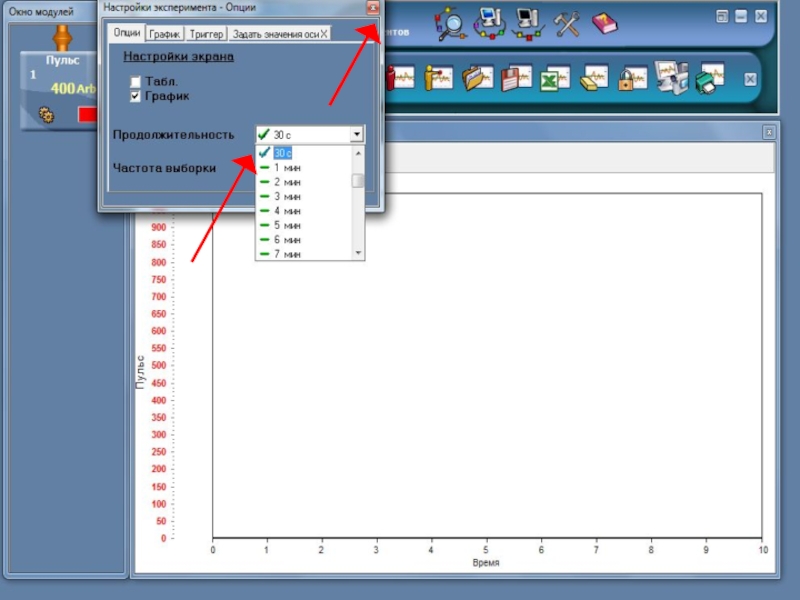Close the Настройки эксперимента dialog
The image size is (800, 600).
click(373, 7)
